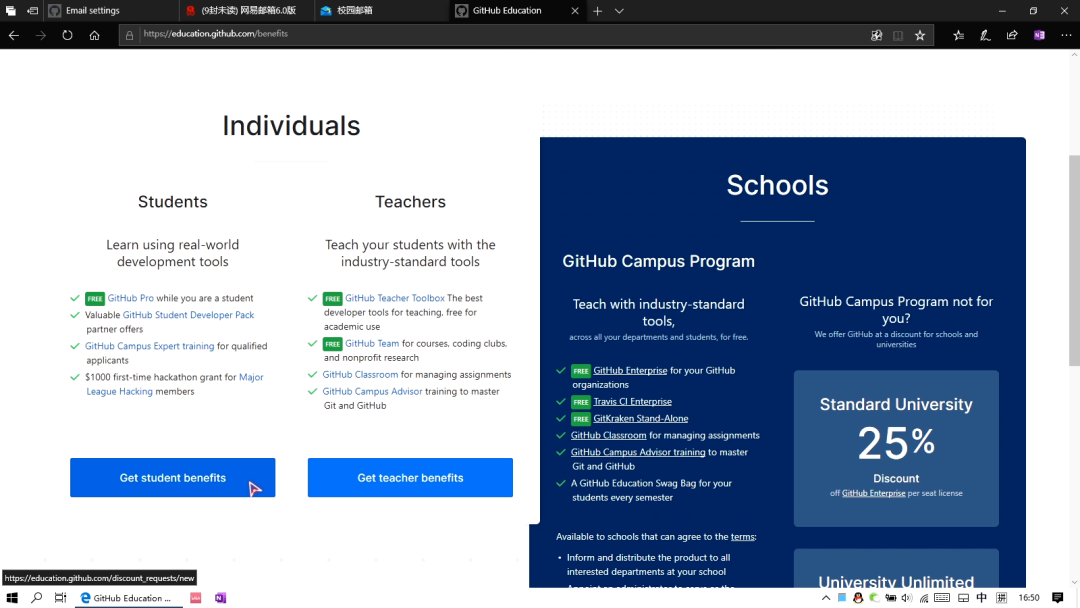Open the QQ penguin tray icon
This screenshot has height=608, width=1080.
click(x=858, y=598)
